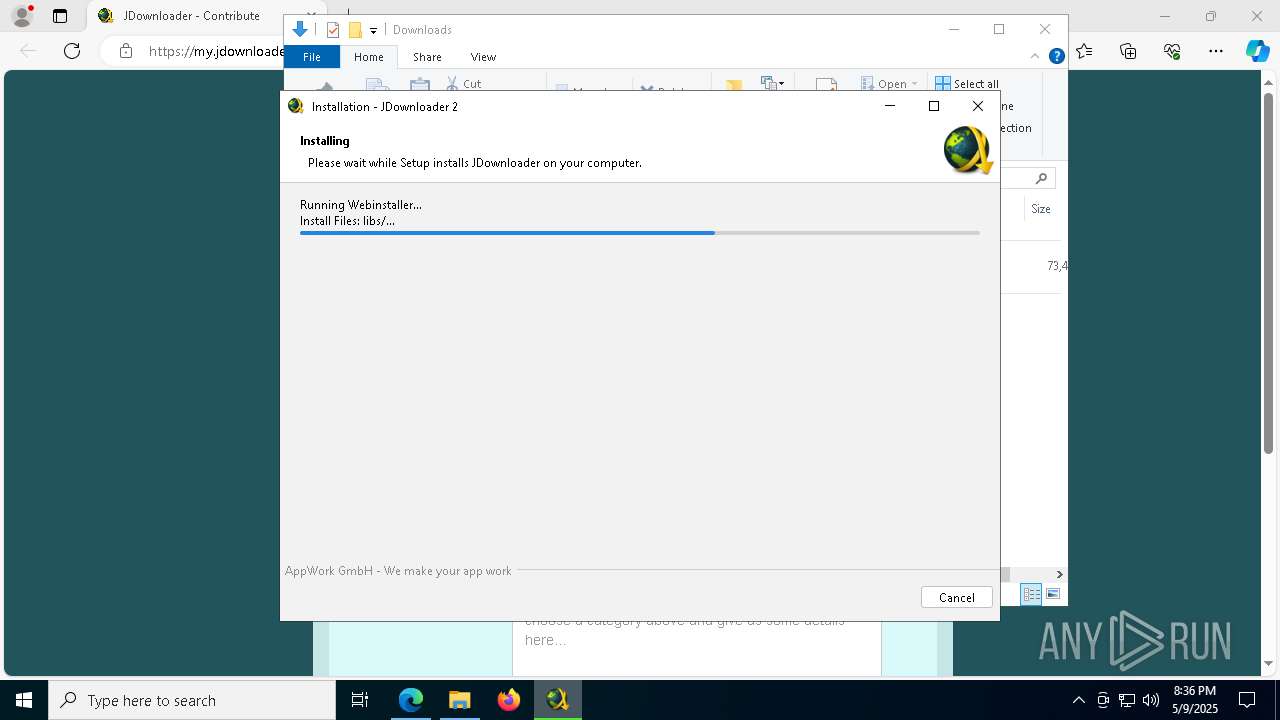1280x720 pixels.
Task: Click the "Install Files: libs/..." status line
Action: pyautogui.click(x=347, y=221)
